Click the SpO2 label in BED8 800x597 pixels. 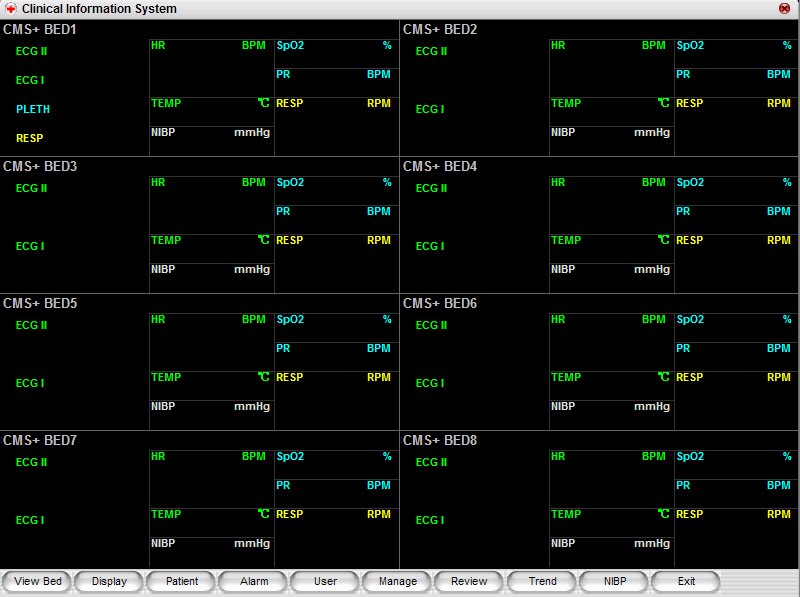(690, 457)
